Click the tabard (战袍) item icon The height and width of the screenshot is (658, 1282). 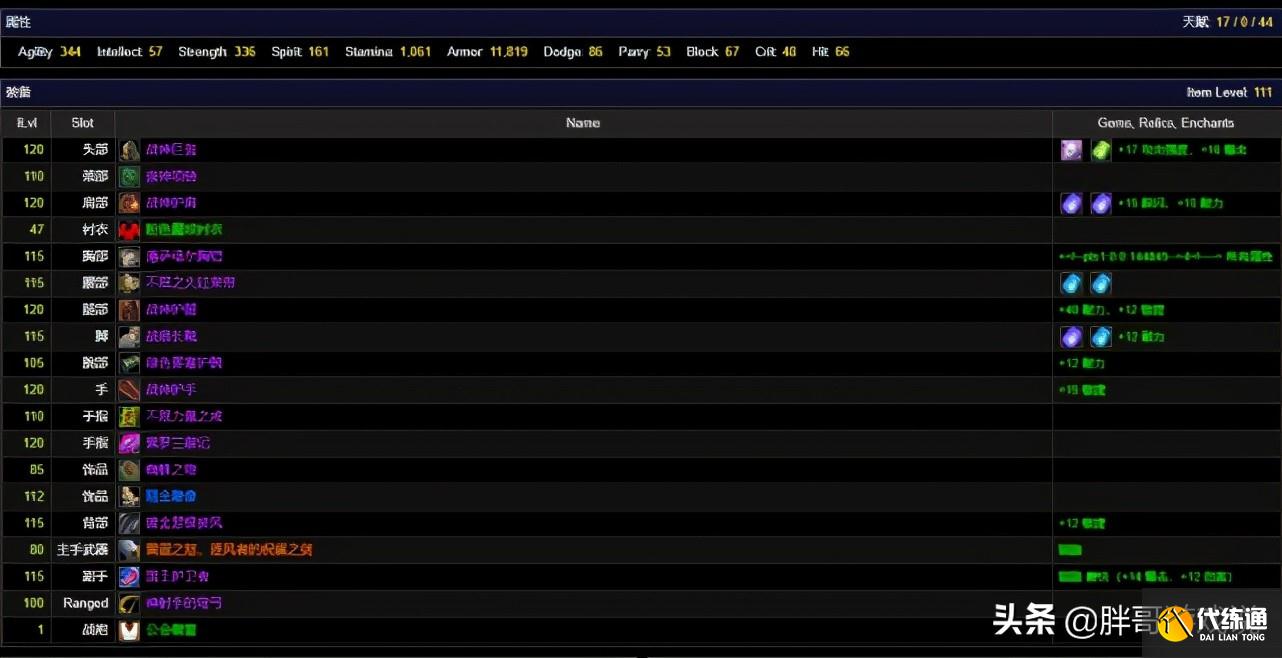(129, 631)
